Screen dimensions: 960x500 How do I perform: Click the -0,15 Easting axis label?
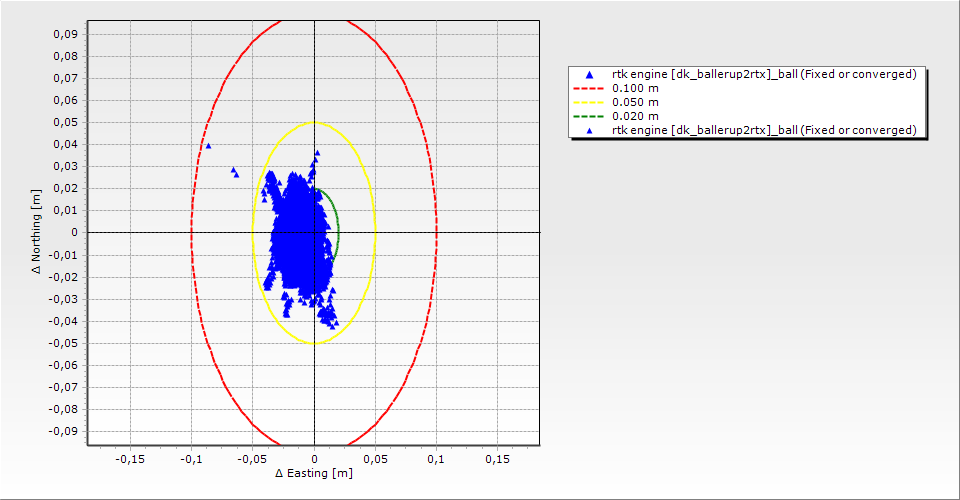pyautogui.click(x=130, y=460)
